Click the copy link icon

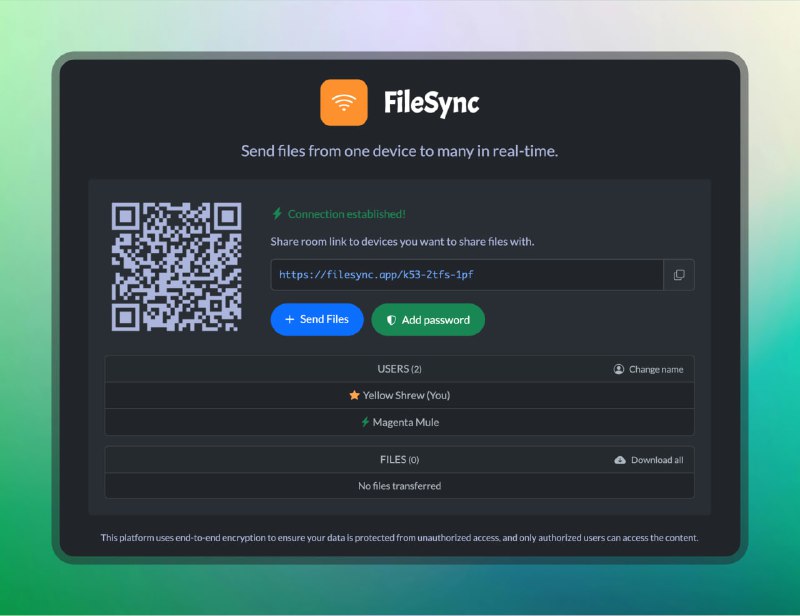click(679, 274)
